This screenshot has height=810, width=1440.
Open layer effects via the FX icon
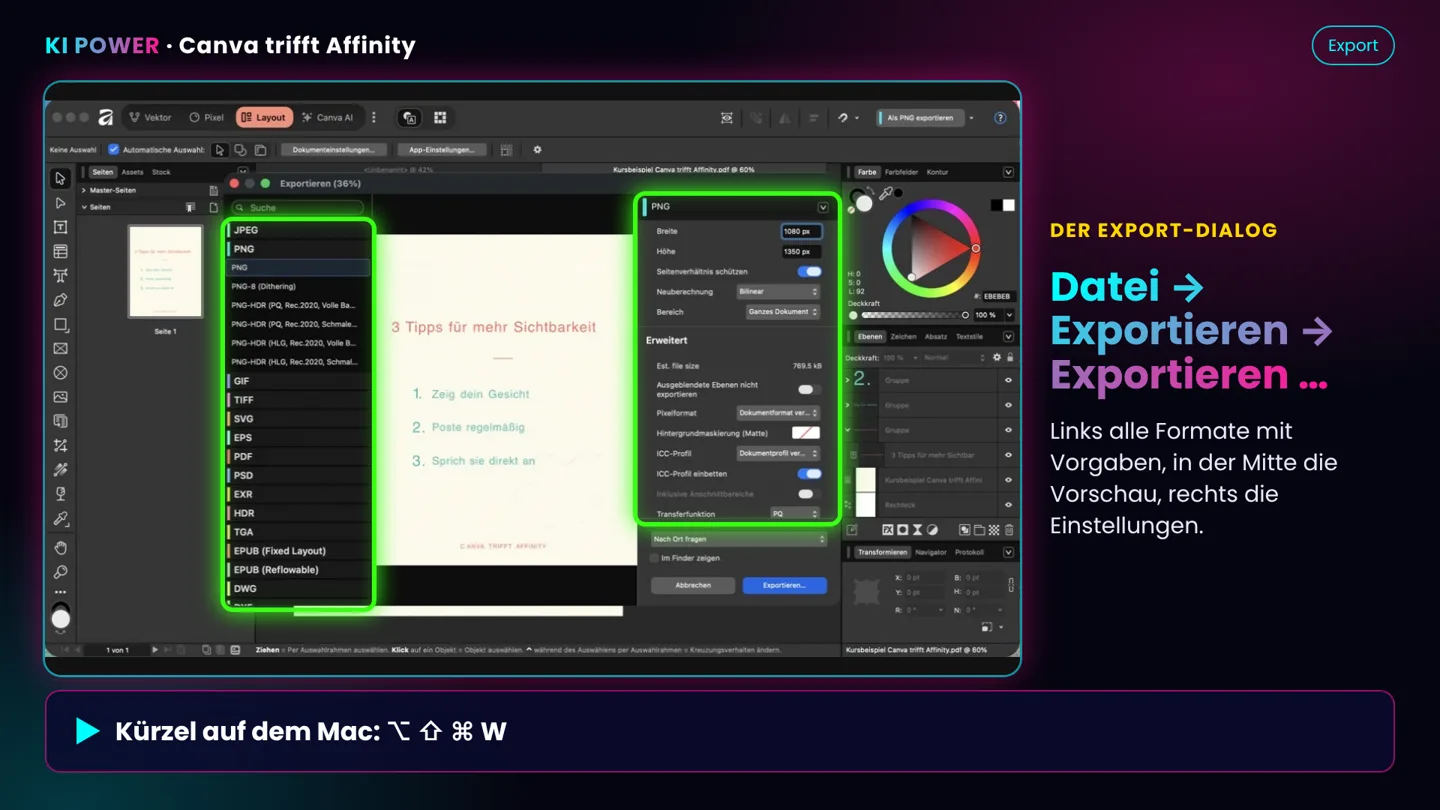pyautogui.click(x=887, y=530)
